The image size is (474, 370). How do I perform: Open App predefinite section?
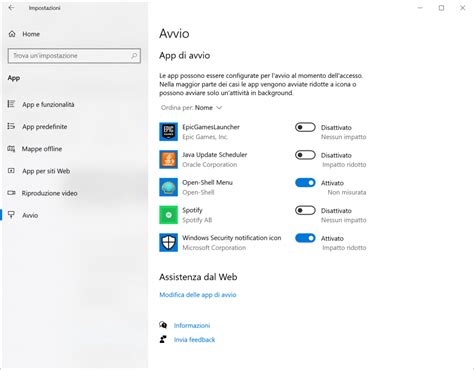click(x=45, y=127)
